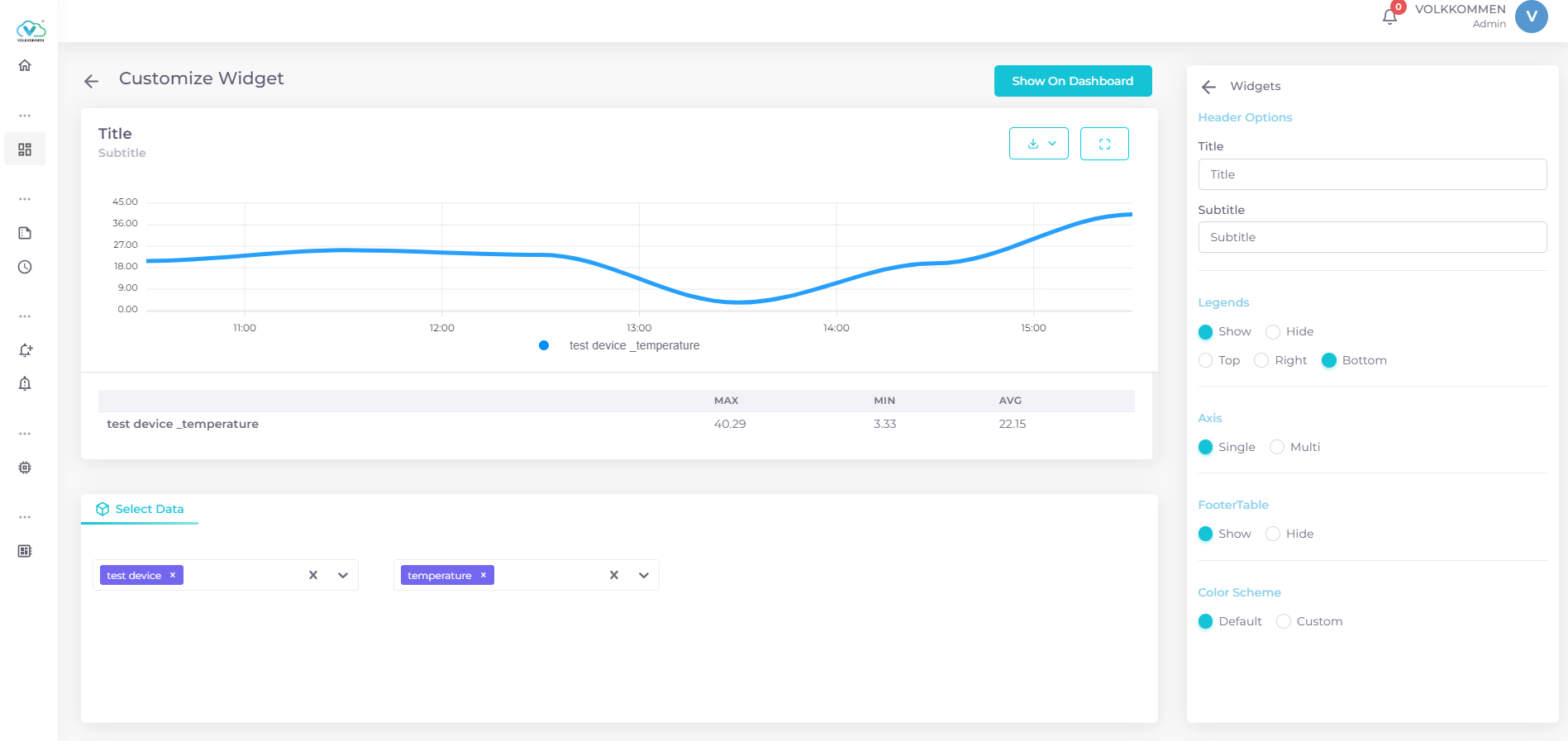Set legend position to Right

click(1261, 361)
